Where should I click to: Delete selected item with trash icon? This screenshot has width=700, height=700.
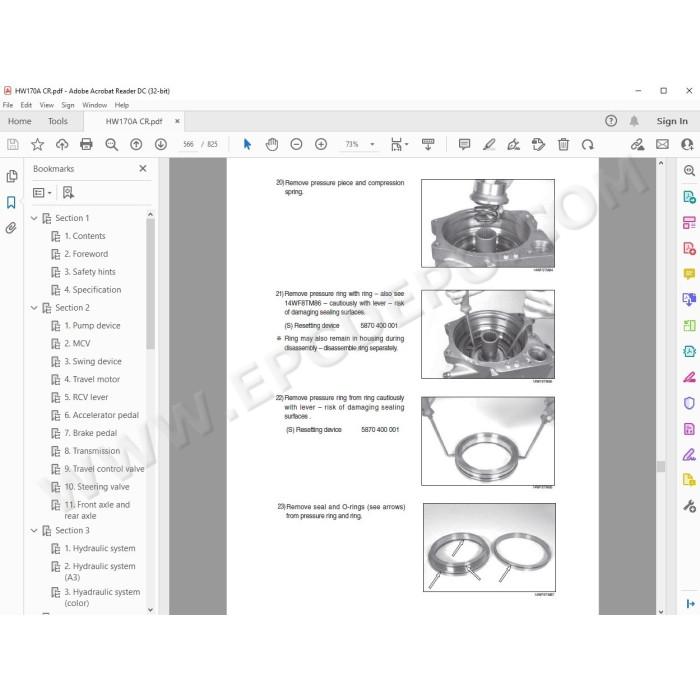click(x=563, y=144)
